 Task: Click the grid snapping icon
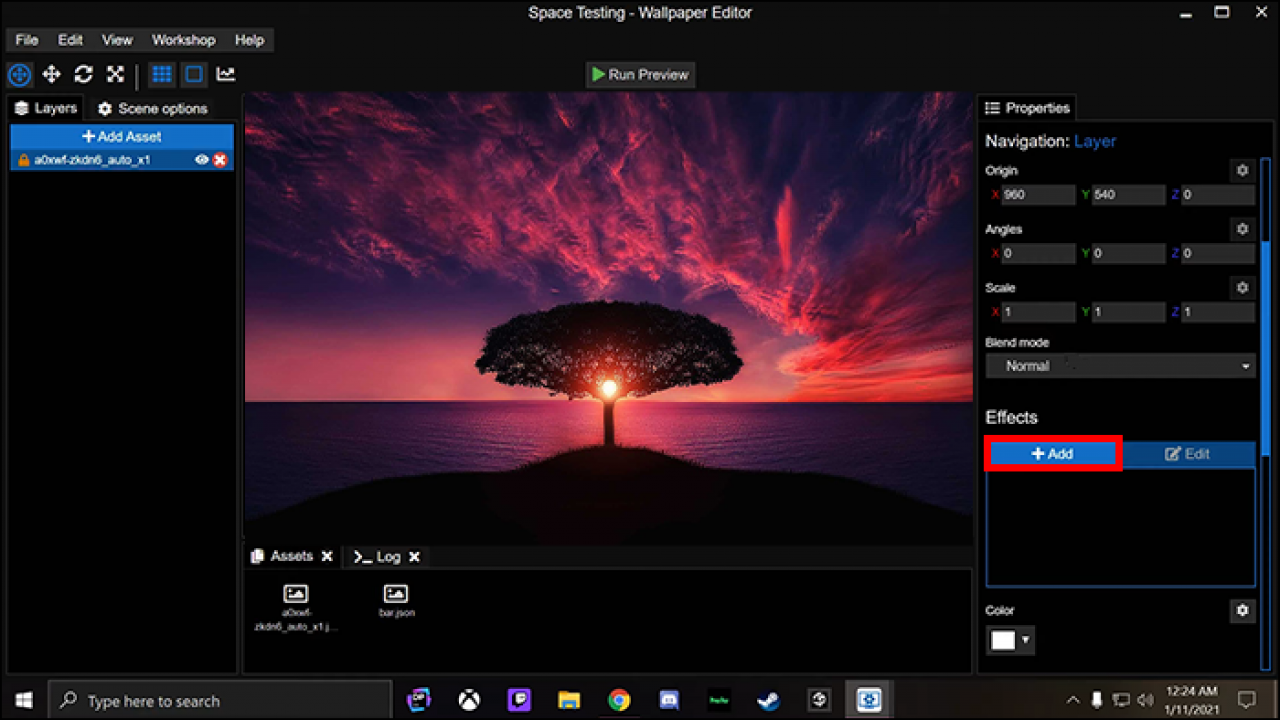(161, 74)
